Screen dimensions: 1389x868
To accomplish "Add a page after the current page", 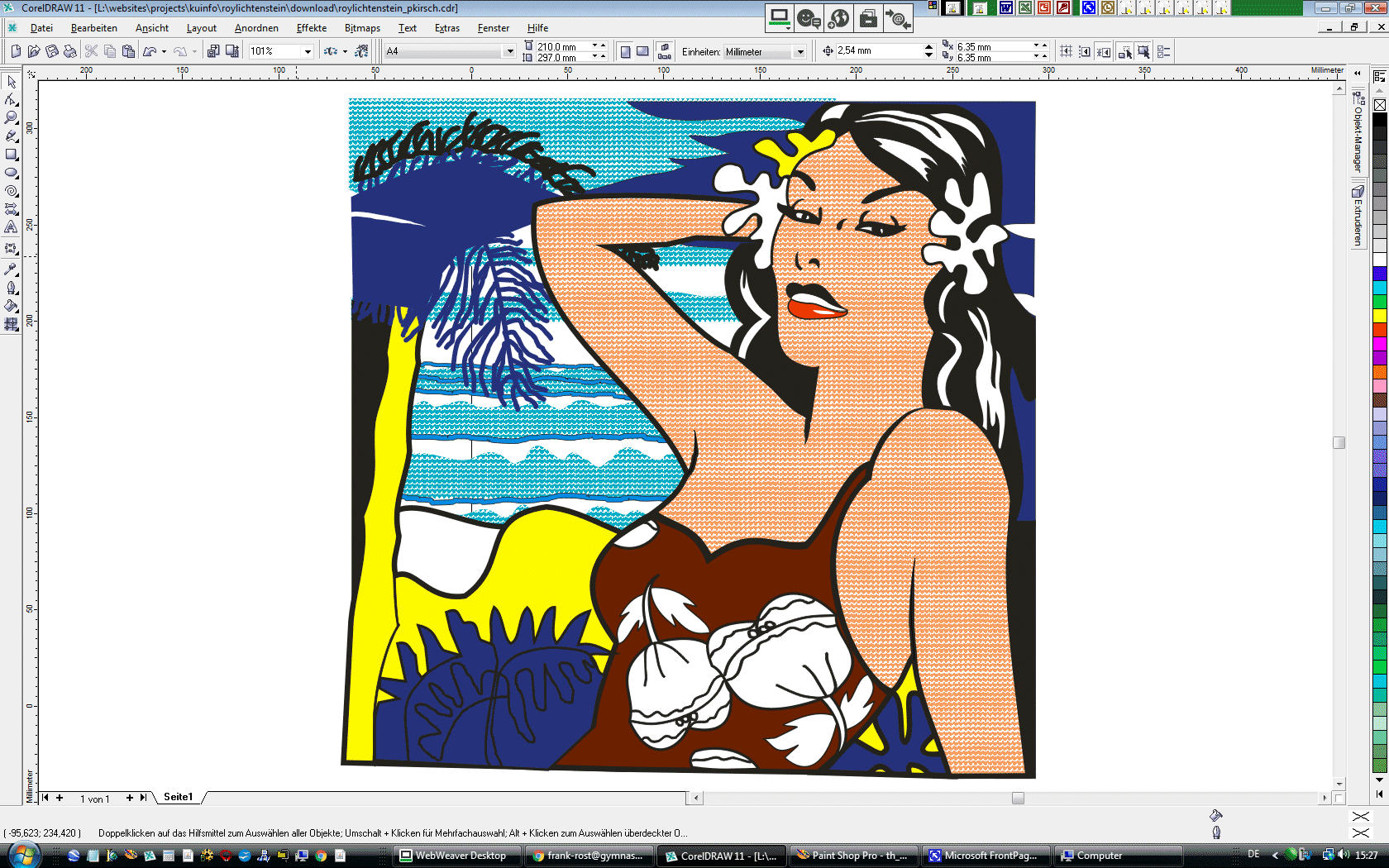I will tap(130, 798).
